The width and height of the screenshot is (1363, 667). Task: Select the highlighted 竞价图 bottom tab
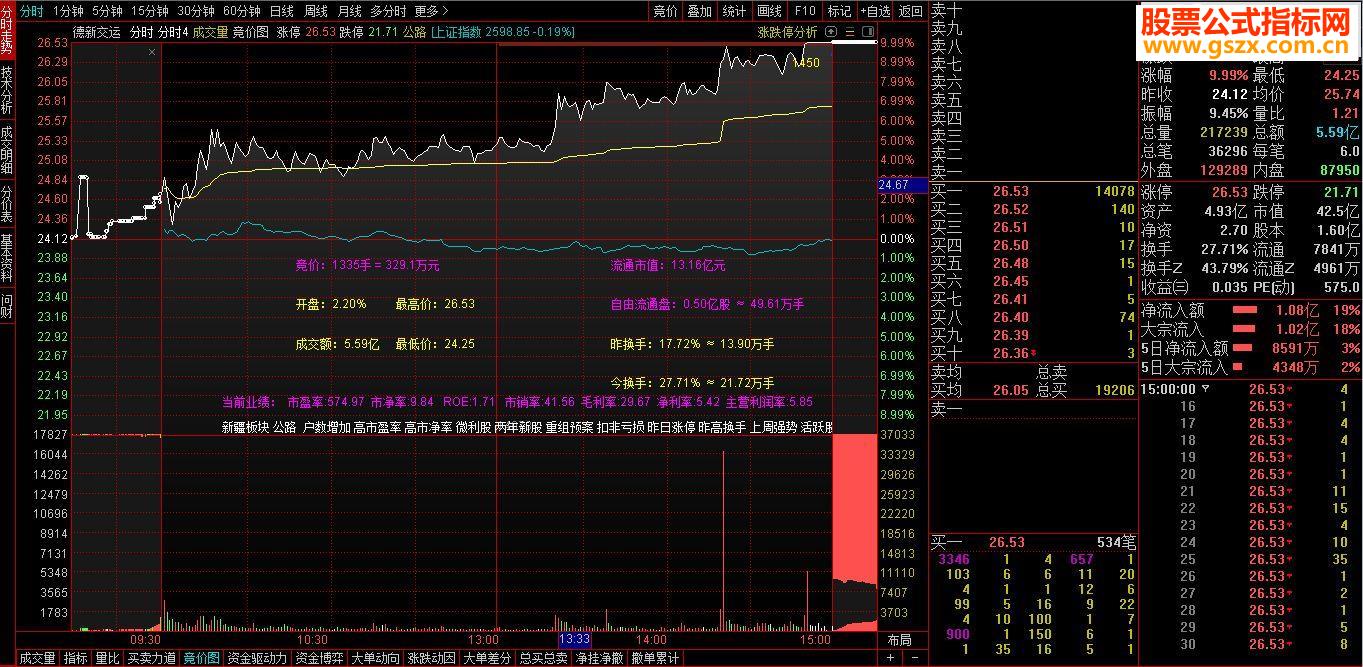tap(202, 658)
